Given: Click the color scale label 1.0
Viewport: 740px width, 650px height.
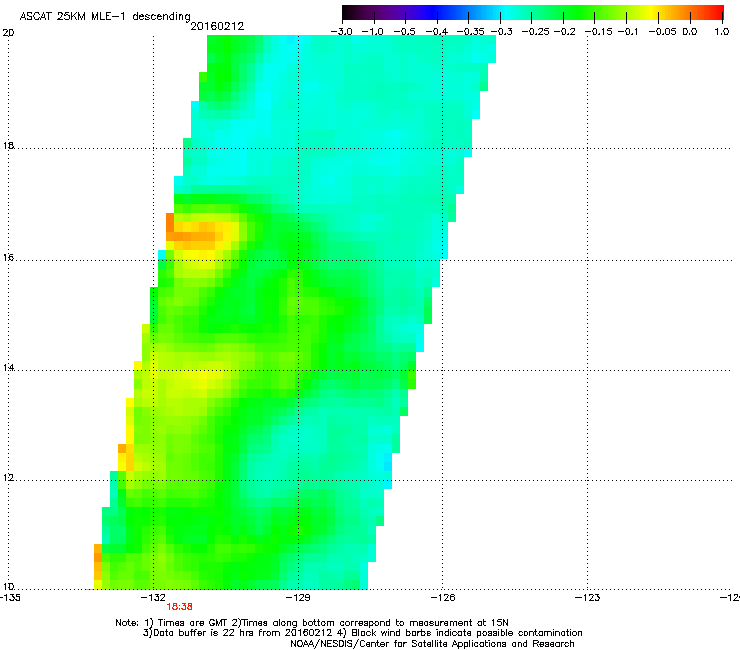Looking at the screenshot, I should (x=722, y=32).
